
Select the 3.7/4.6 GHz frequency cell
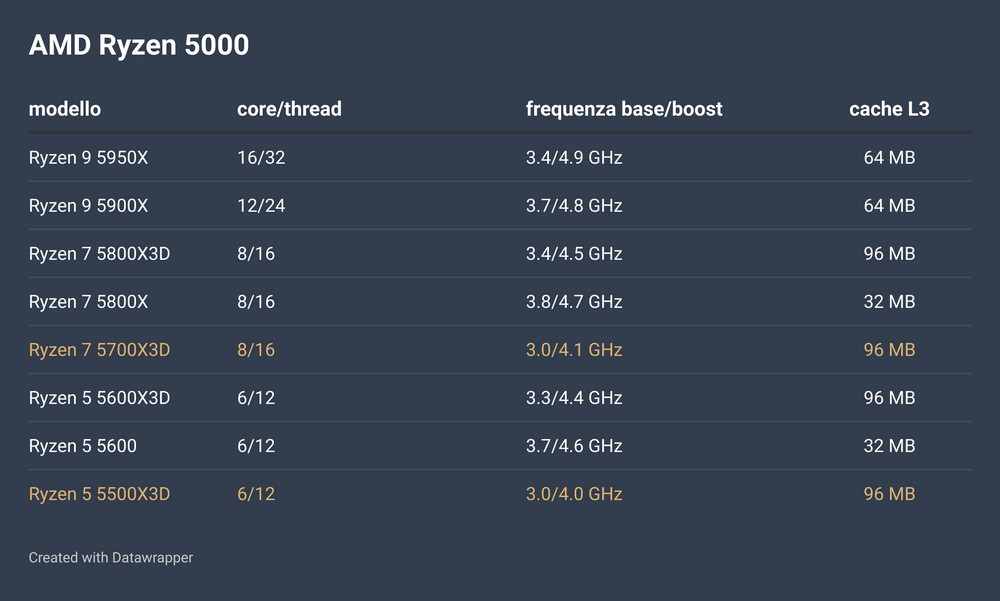coord(574,446)
